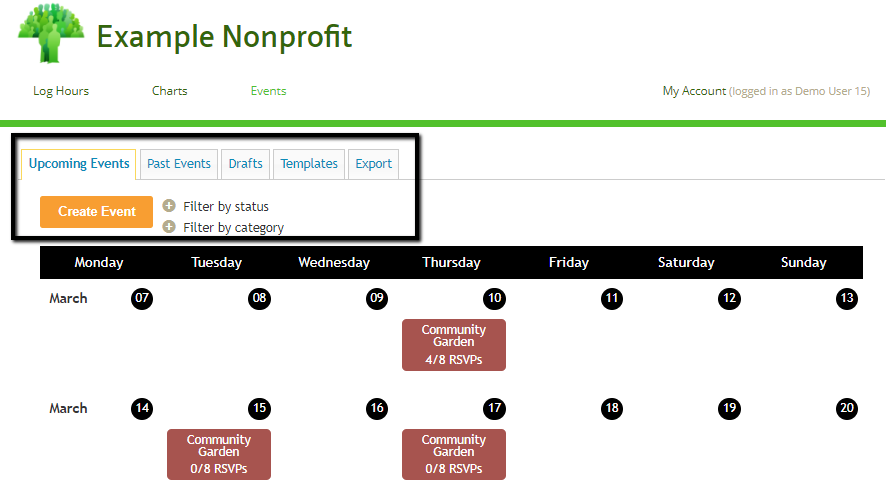Viewport: 886px width, 495px height.
Task: Click the March 08 date circle
Action: click(x=259, y=298)
